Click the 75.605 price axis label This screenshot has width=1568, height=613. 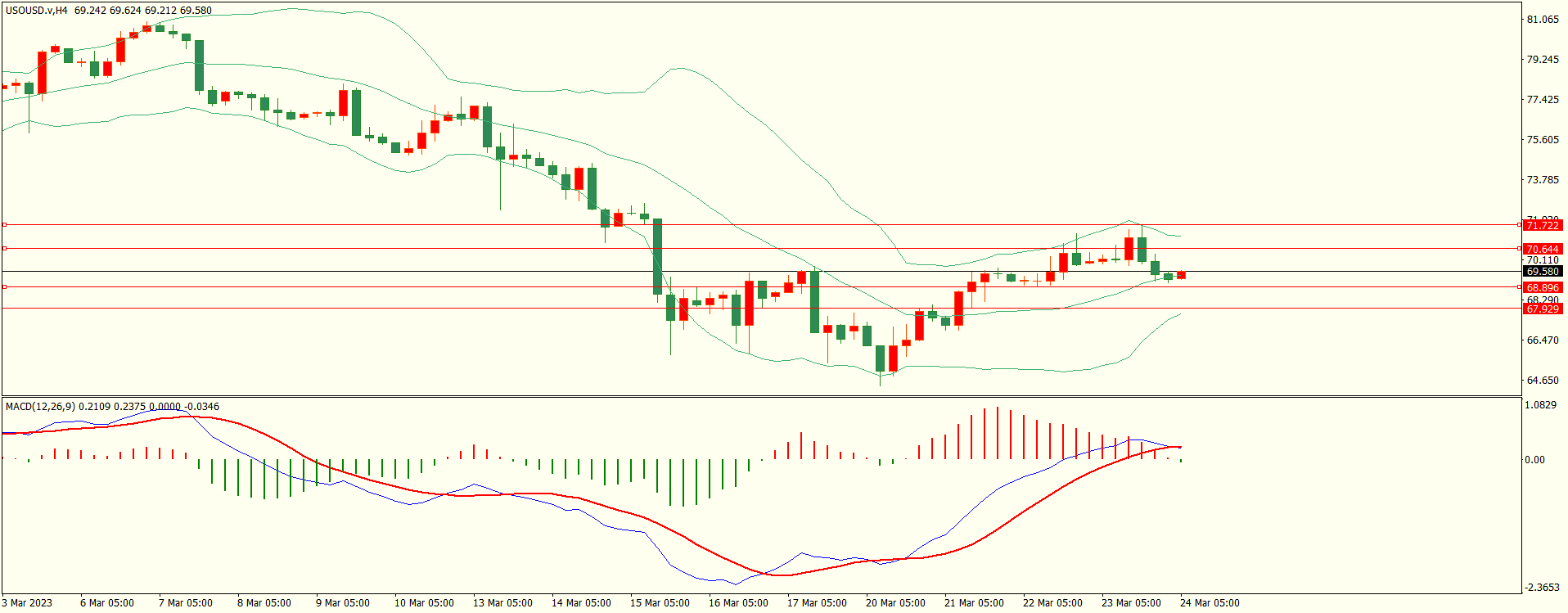tap(1543, 140)
